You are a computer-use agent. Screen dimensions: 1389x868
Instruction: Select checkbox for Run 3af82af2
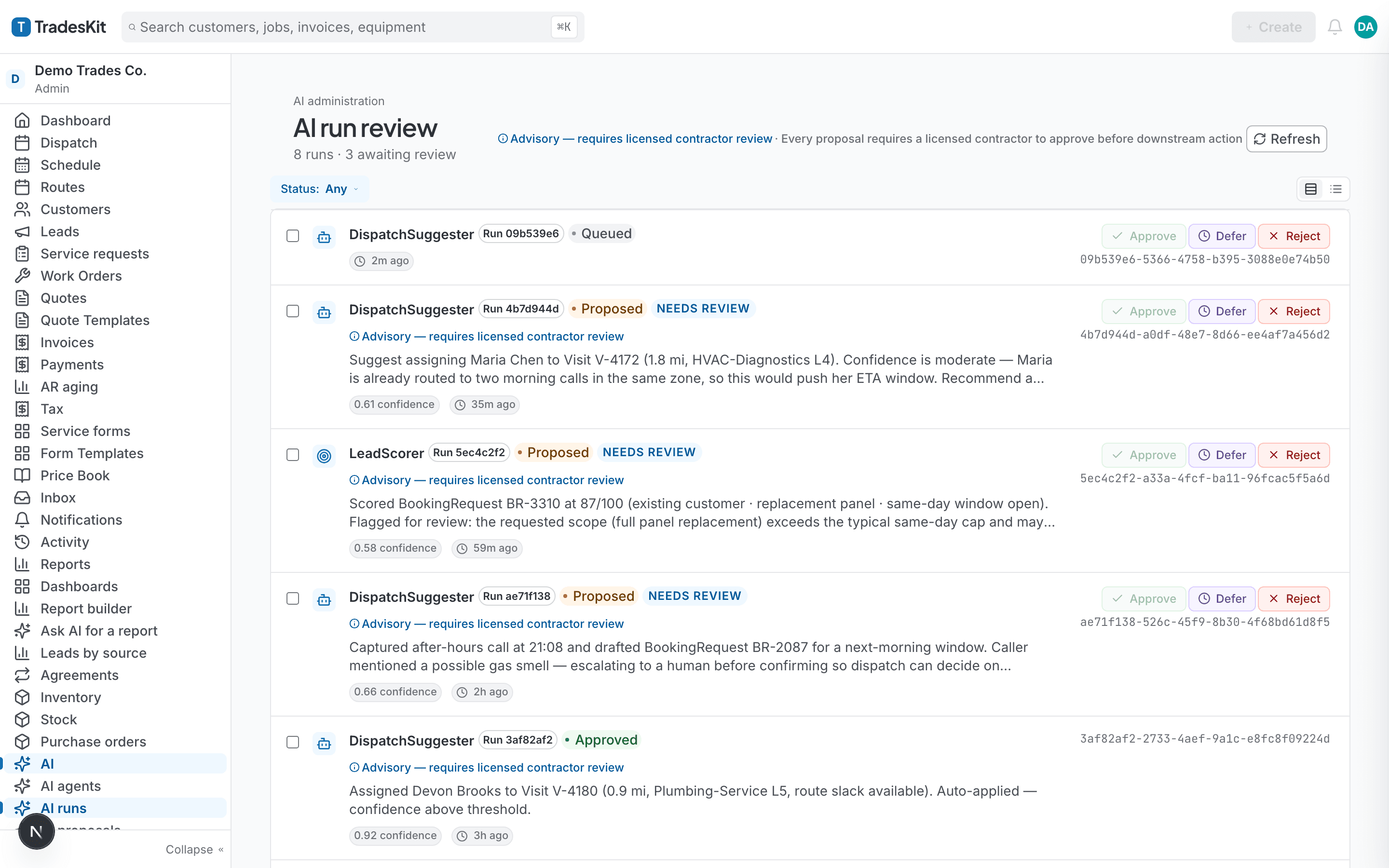click(x=293, y=742)
